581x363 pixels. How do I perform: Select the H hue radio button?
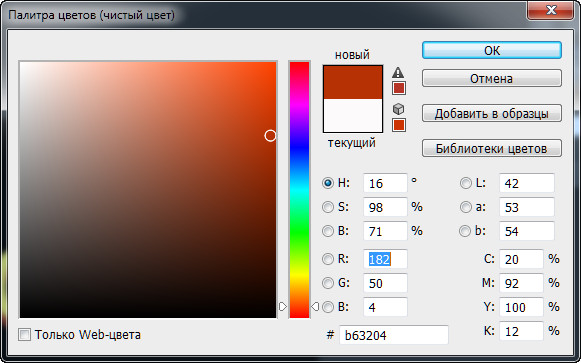pyautogui.click(x=328, y=183)
